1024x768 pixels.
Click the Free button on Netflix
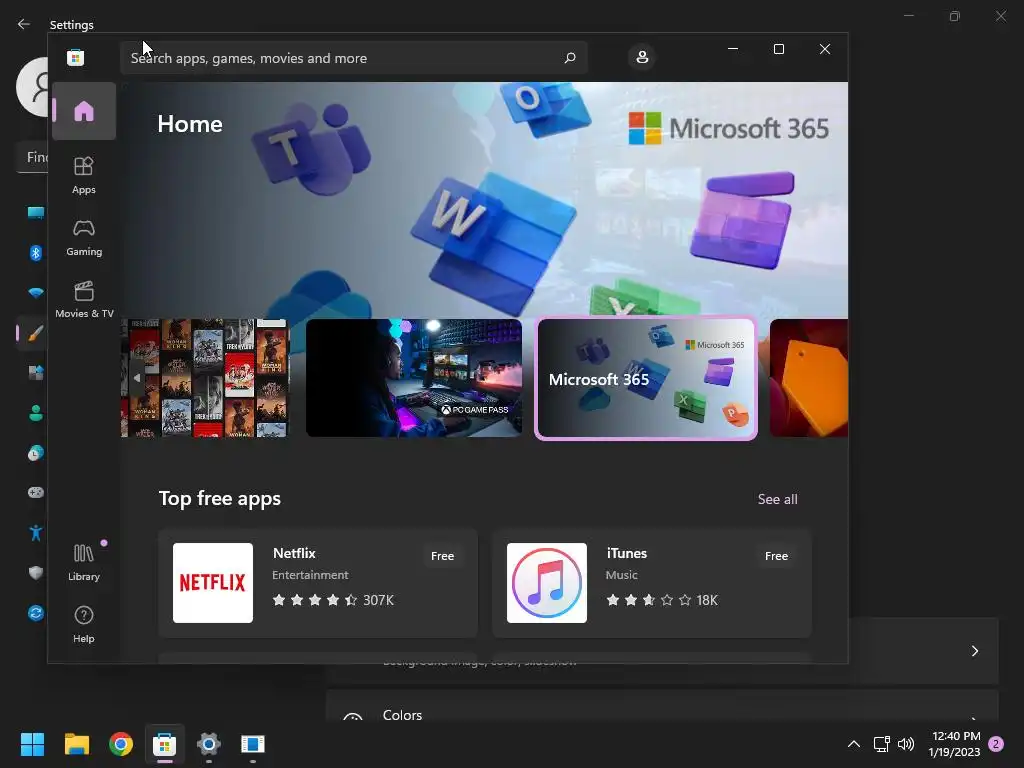pos(442,556)
